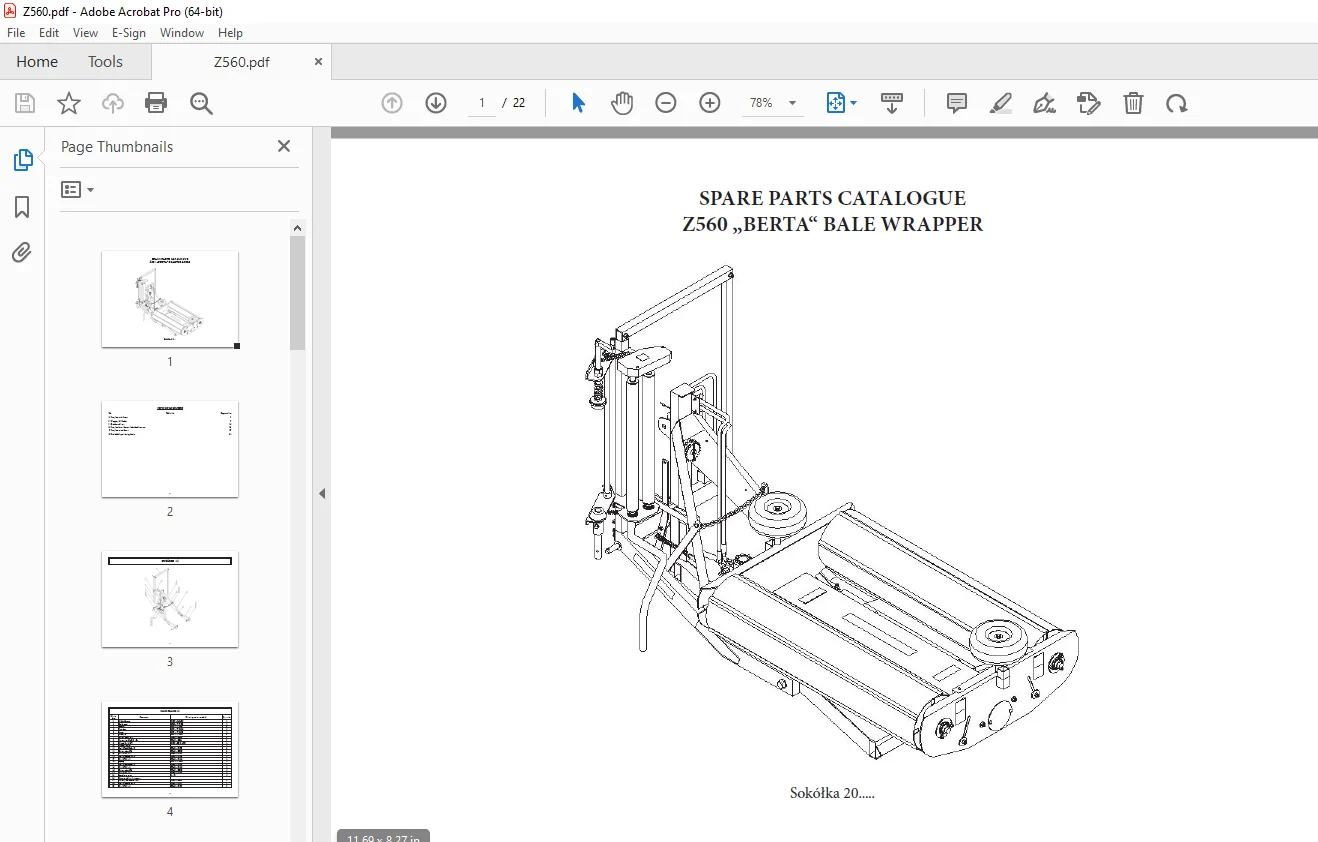Zoom out with minus button
This screenshot has width=1318, height=842.
(666, 103)
